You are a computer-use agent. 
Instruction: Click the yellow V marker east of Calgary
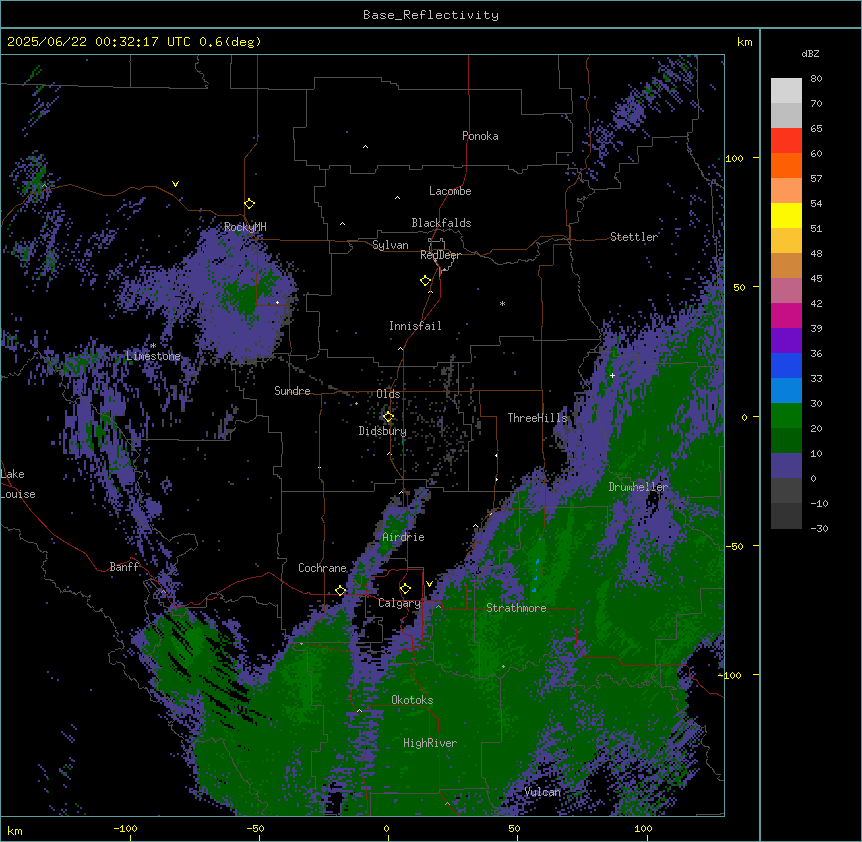(x=429, y=584)
